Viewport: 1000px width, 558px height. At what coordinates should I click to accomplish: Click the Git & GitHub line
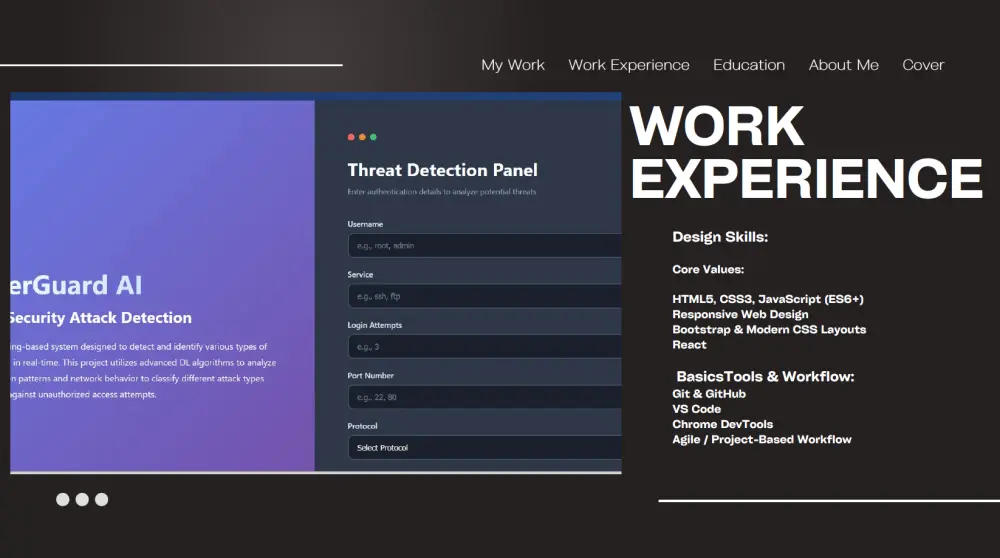(x=709, y=394)
